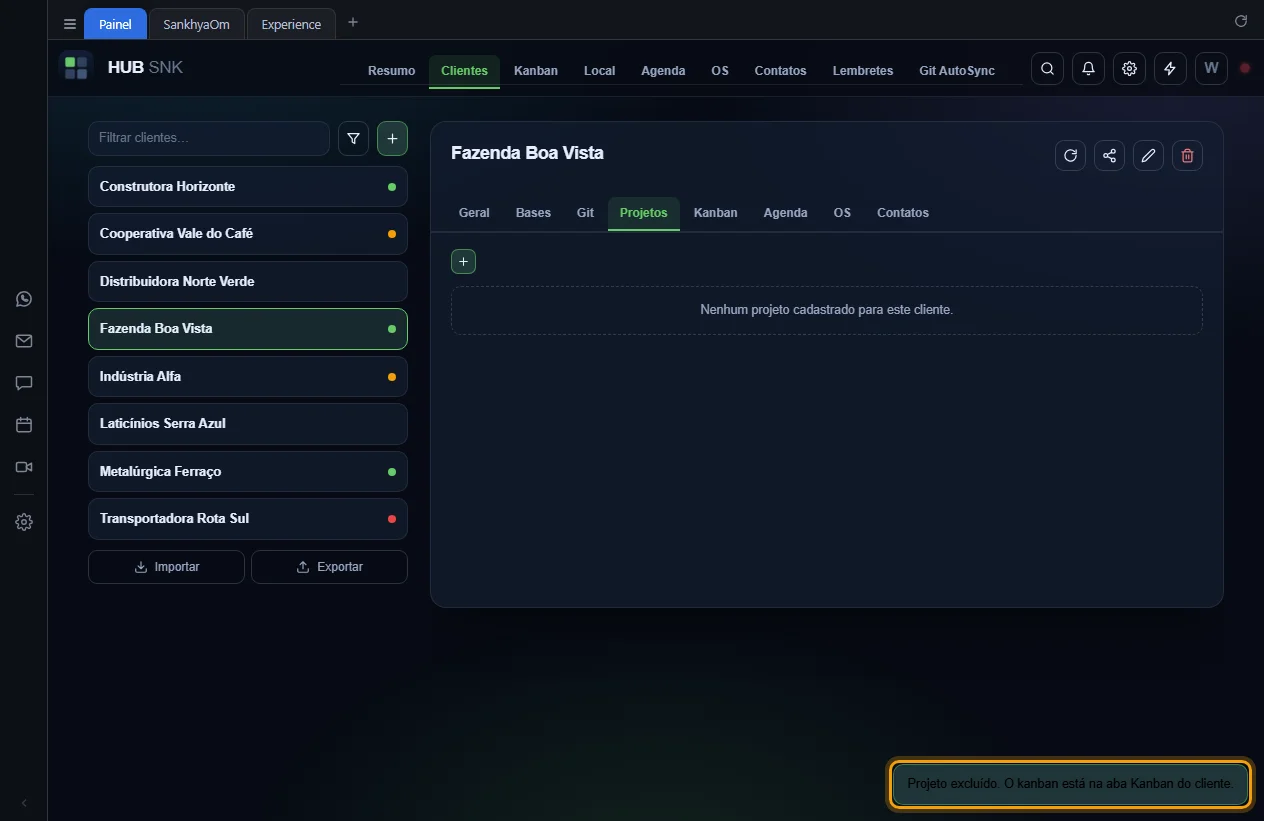
Task: Edit the client with pencil icon
Action: [1148, 155]
